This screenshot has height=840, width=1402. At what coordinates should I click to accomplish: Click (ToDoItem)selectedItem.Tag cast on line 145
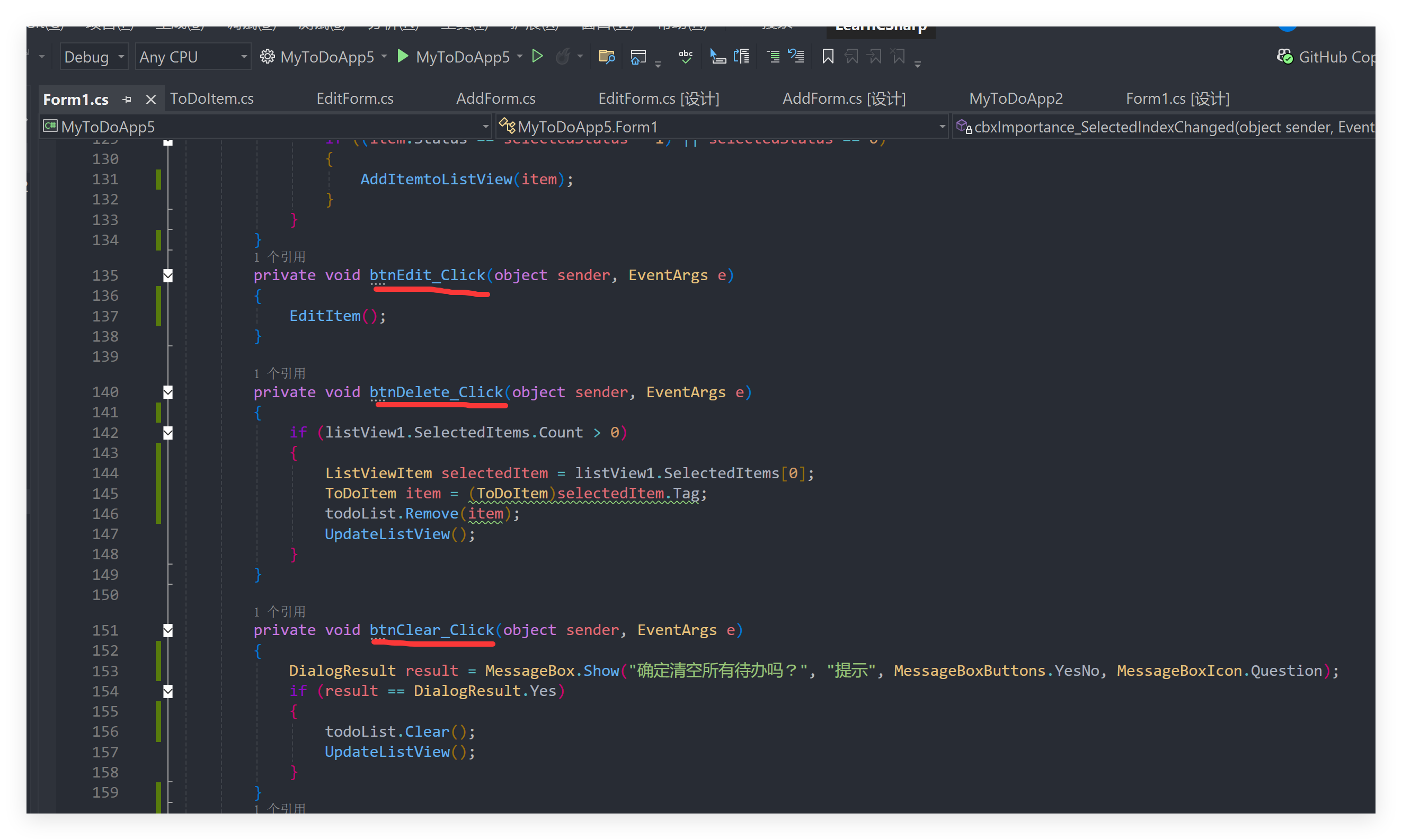click(x=584, y=494)
